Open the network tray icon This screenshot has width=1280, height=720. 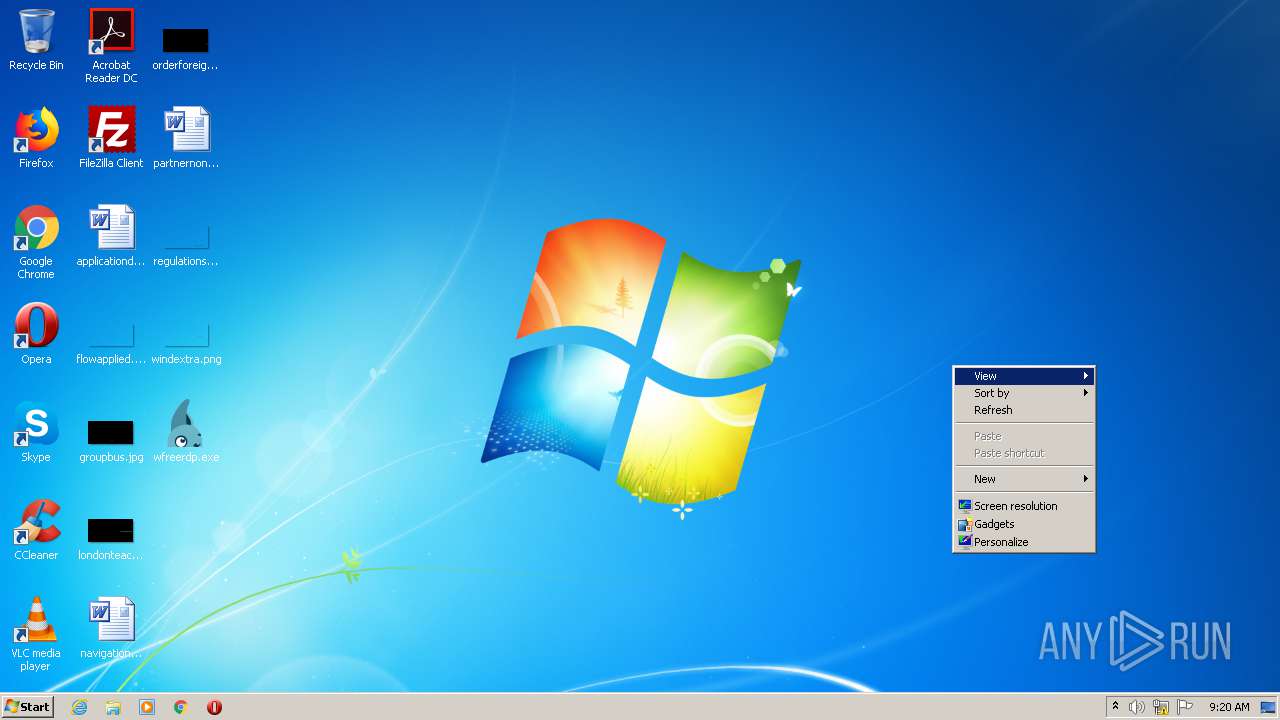pos(1161,707)
